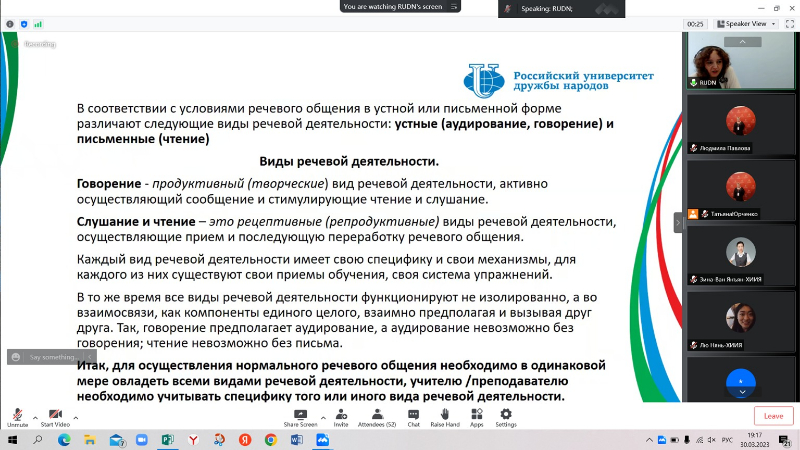Open the Chat panel
This screenshot has width=800, height=450.
click(413, 415)
